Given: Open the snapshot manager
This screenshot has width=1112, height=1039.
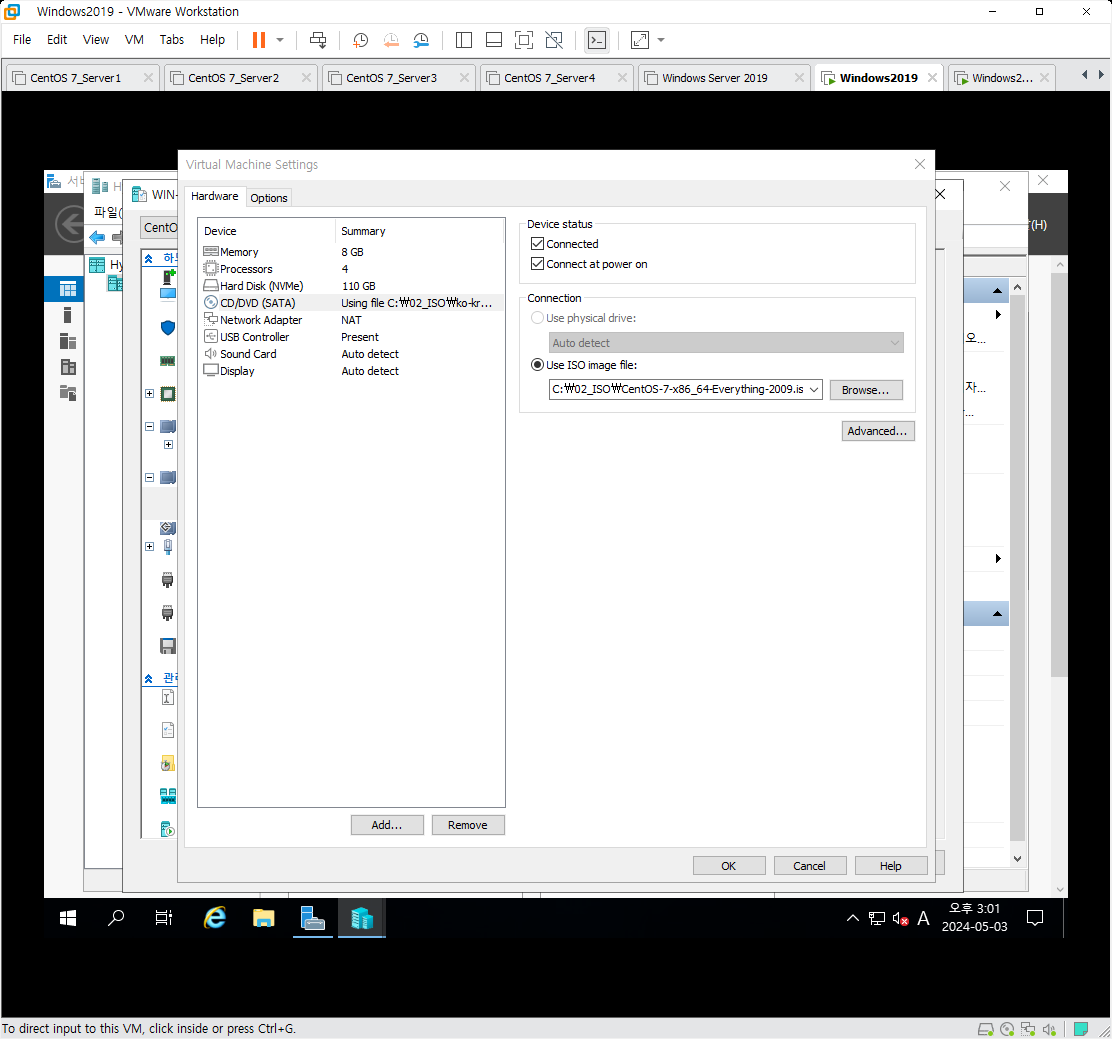Looking at the screenshot, I should pos(421,40).
